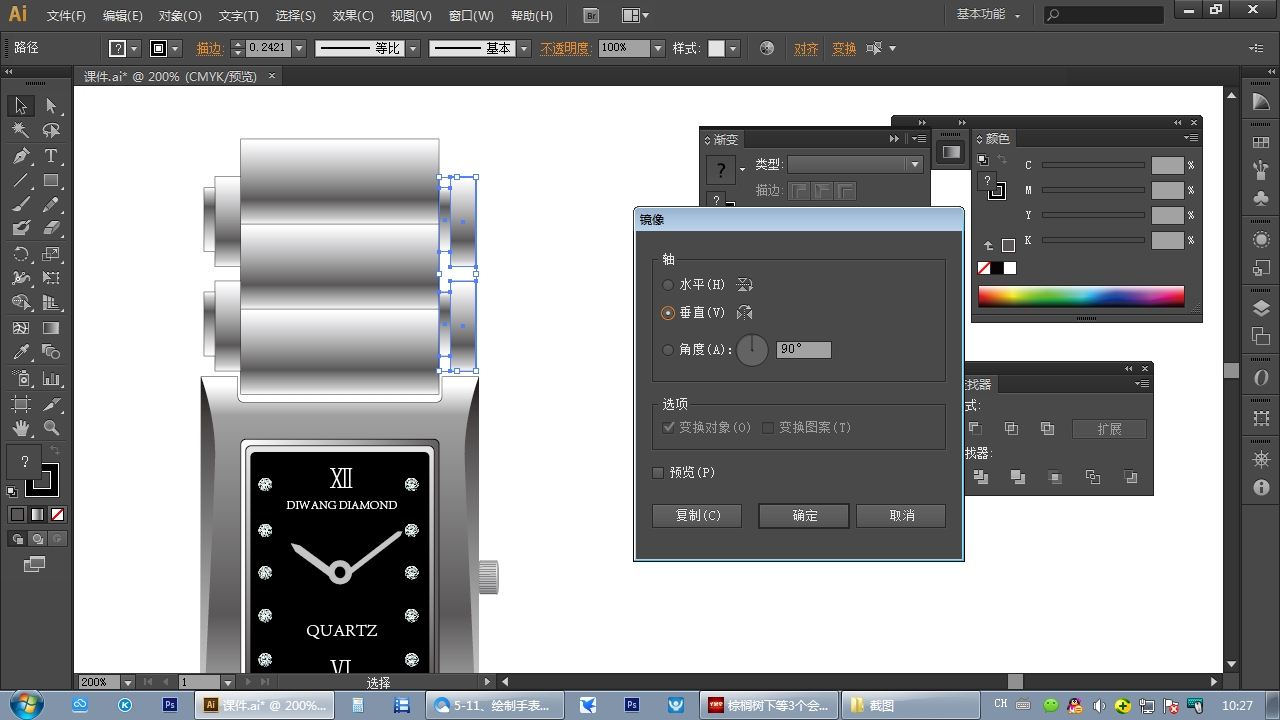Activate the Free Transform tool

pyautogui.click(x=52, y=278)
